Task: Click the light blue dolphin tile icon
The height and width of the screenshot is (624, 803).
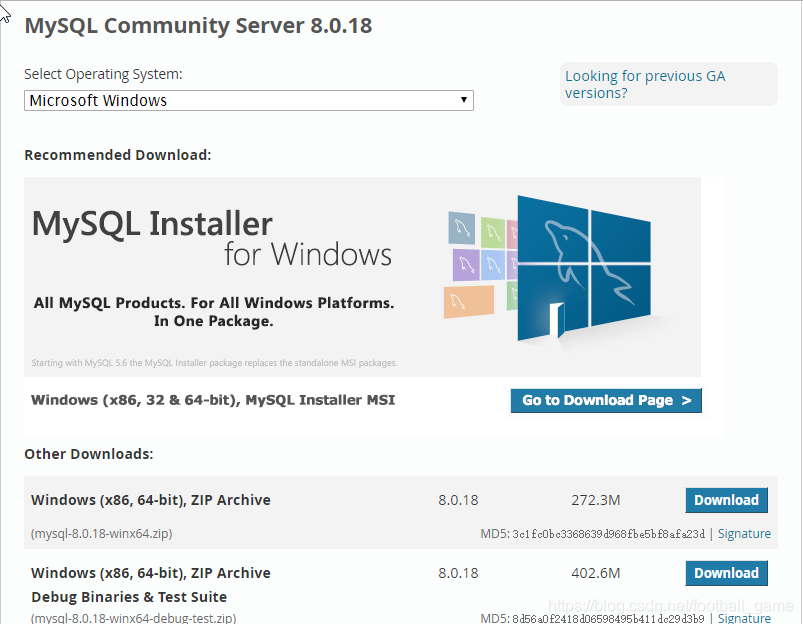Action: 493,265
